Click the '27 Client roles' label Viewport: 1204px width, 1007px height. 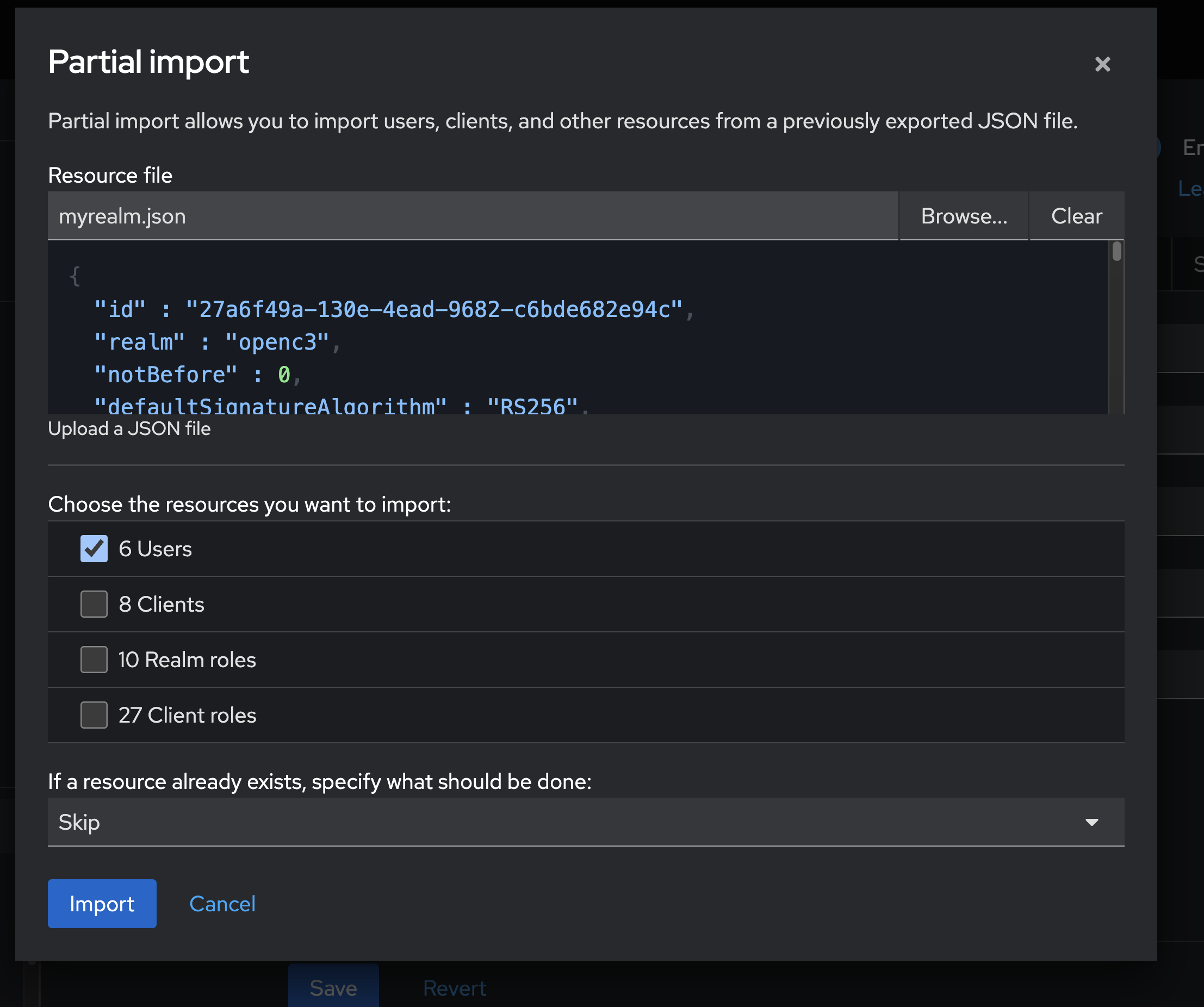pos(188,715)
